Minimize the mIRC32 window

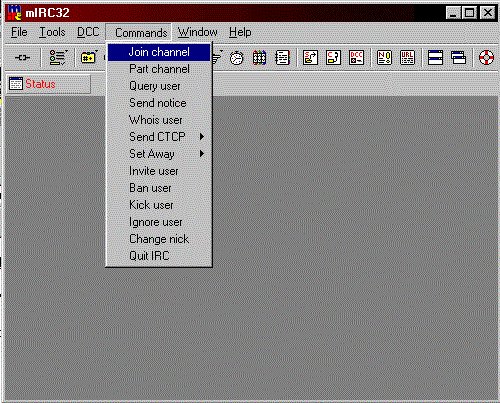tap(454, 13)
